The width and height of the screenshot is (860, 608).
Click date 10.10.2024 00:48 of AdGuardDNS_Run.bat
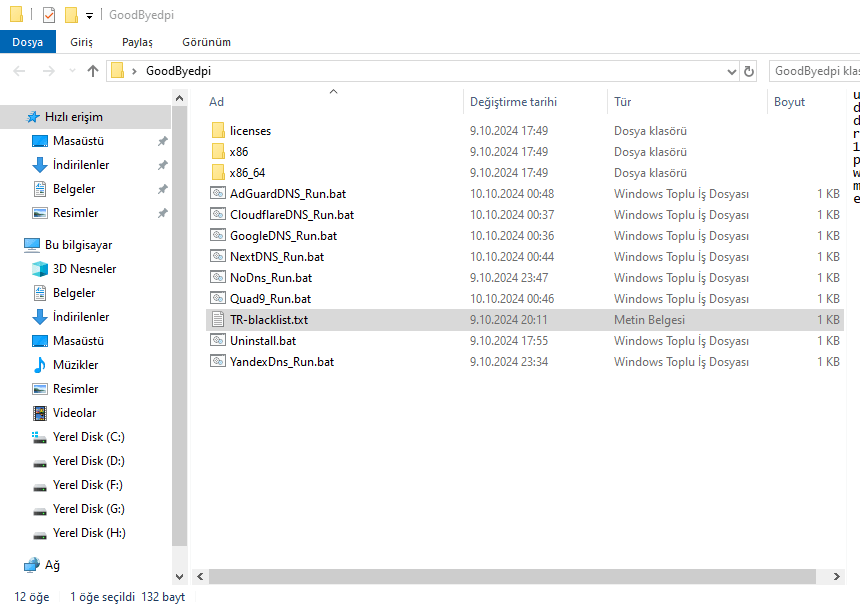point(512,194)
